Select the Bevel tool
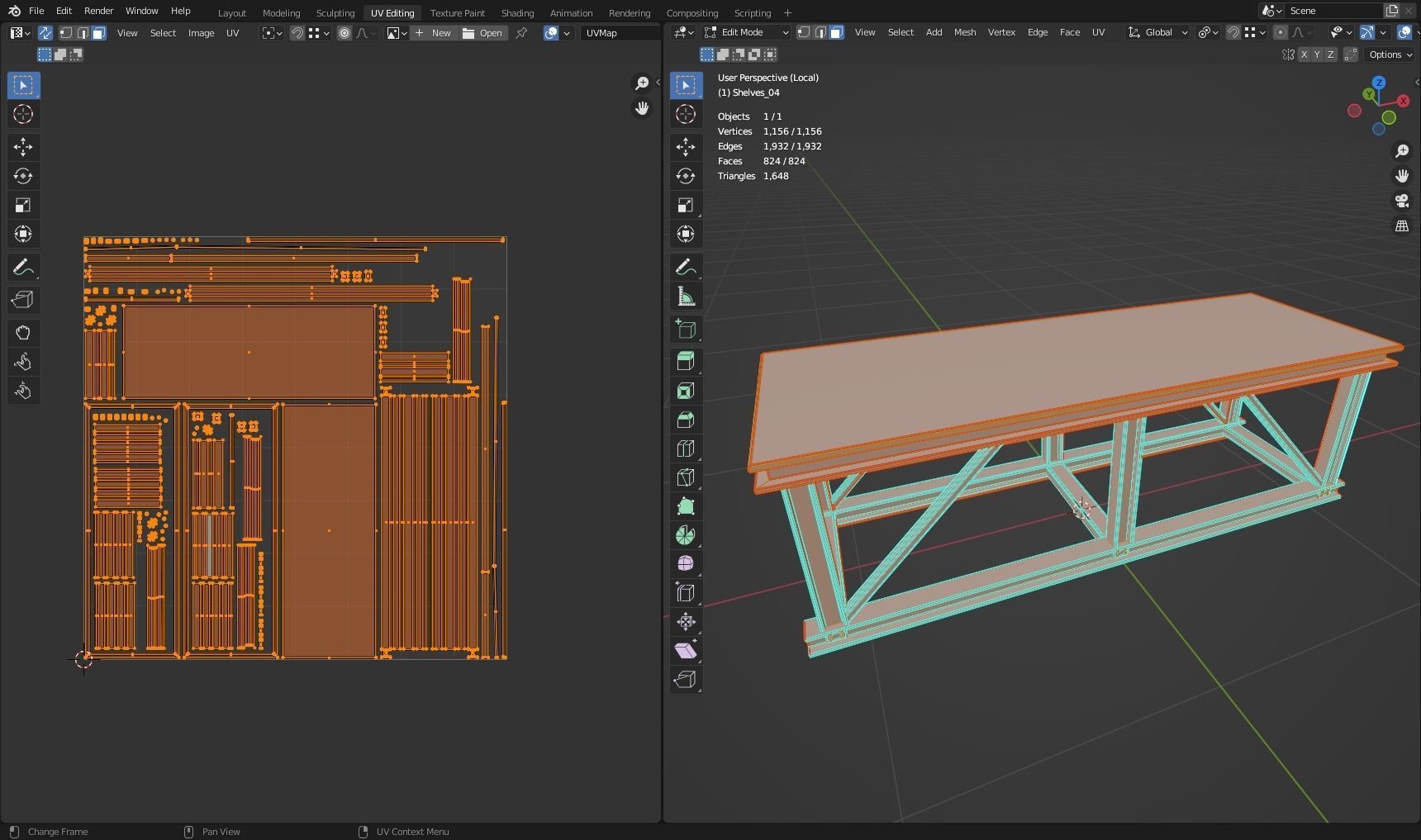The width and height of the screenshot is (1421, 840). coord(686,420)
